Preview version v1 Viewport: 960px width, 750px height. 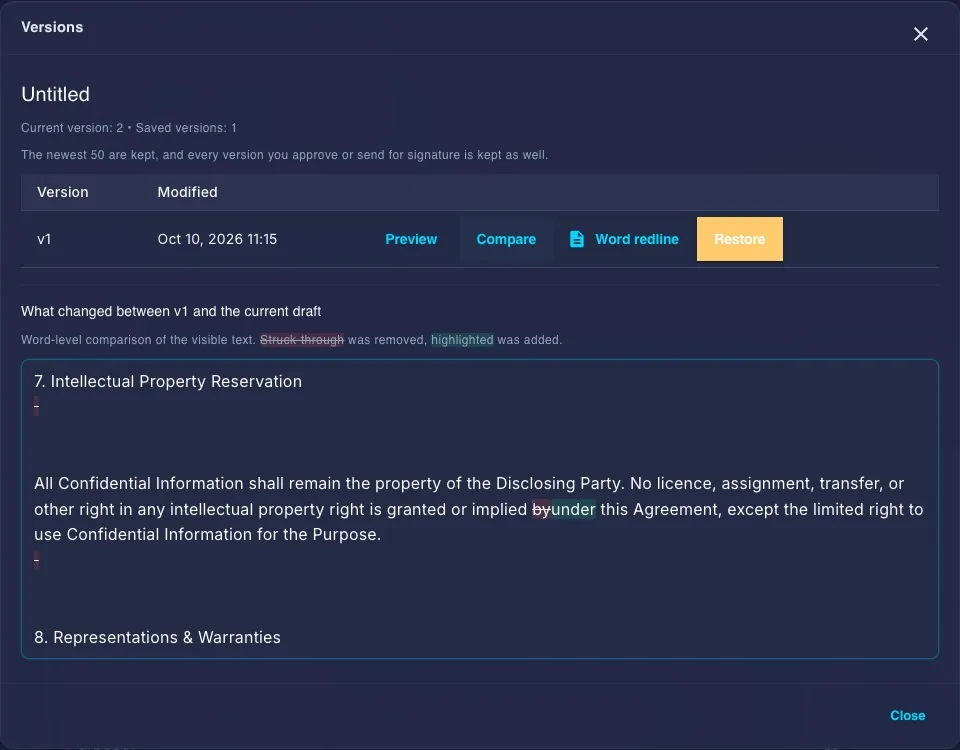(x=411, y=239)
